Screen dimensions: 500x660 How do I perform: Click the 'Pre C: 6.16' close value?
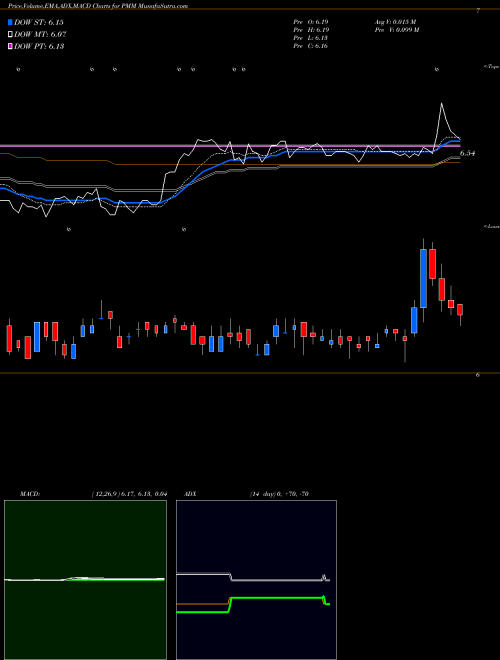(x=311, y=46)
